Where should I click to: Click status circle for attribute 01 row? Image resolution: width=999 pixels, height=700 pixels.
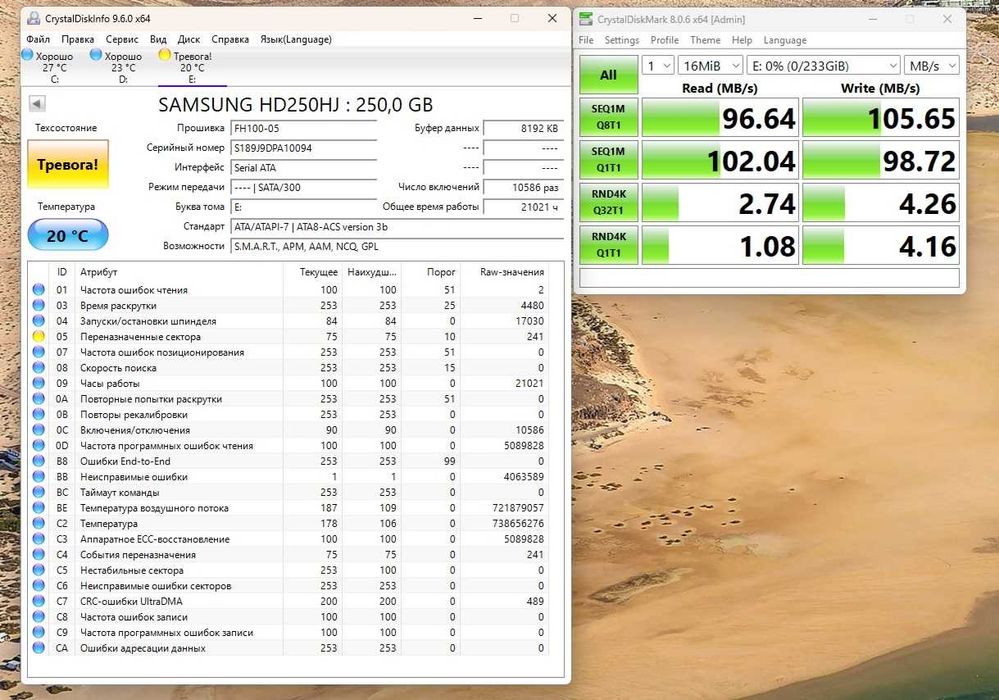point(38,290)
